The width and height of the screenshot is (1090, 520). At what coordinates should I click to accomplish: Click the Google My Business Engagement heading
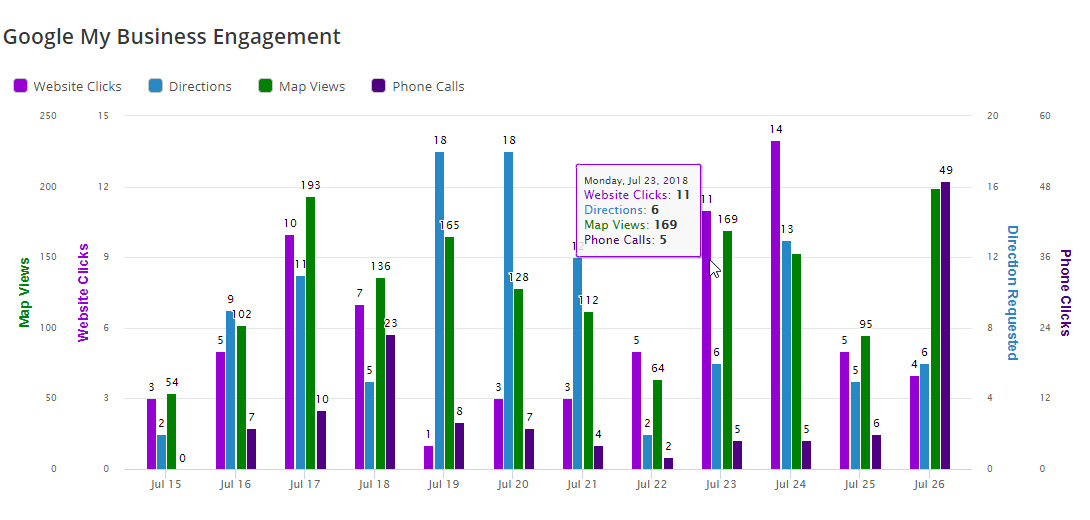pos(171,37)
